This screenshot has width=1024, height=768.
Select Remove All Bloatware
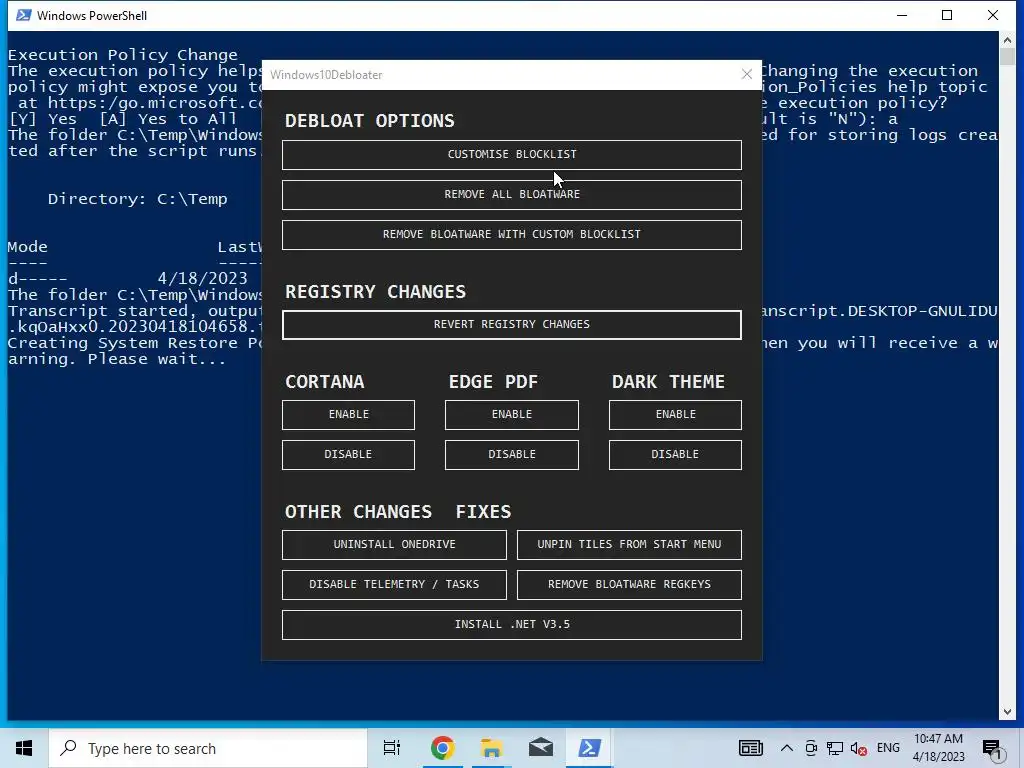pos(511,195)
